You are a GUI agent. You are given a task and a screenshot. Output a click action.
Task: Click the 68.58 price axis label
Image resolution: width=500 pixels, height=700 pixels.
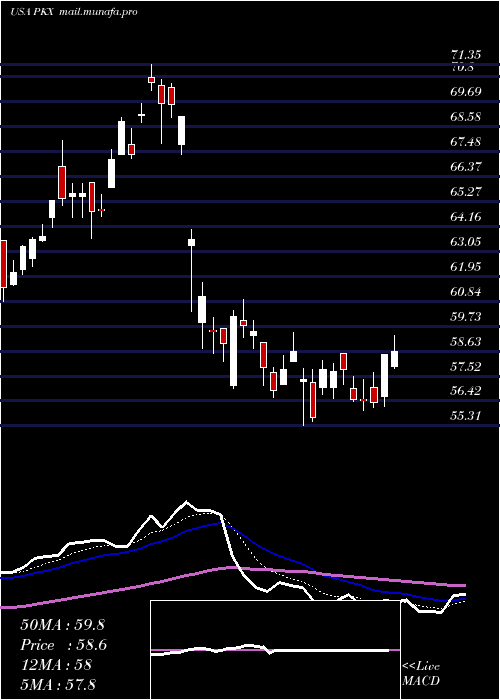tap(466, 117)
